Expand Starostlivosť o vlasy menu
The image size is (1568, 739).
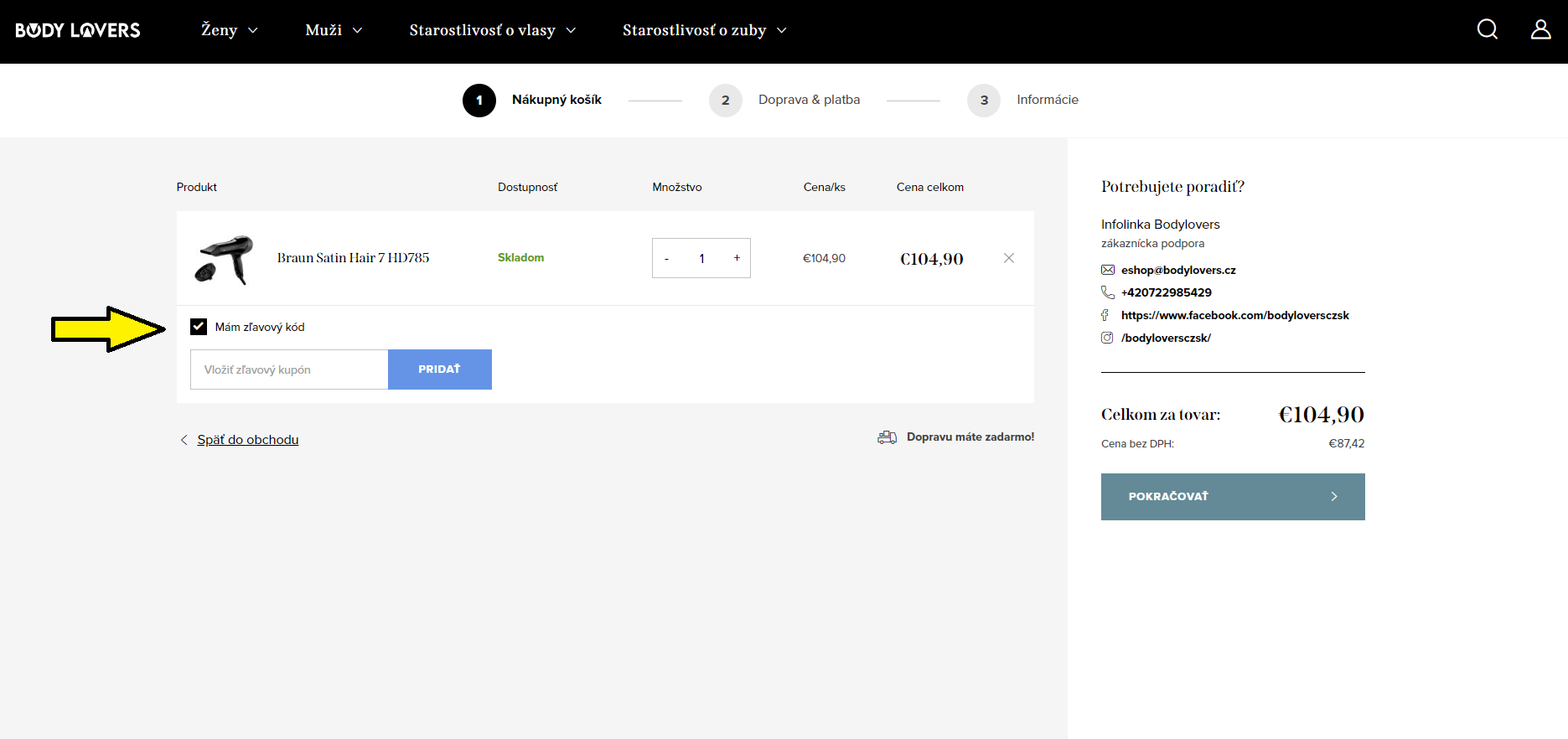tap(493, 30)
